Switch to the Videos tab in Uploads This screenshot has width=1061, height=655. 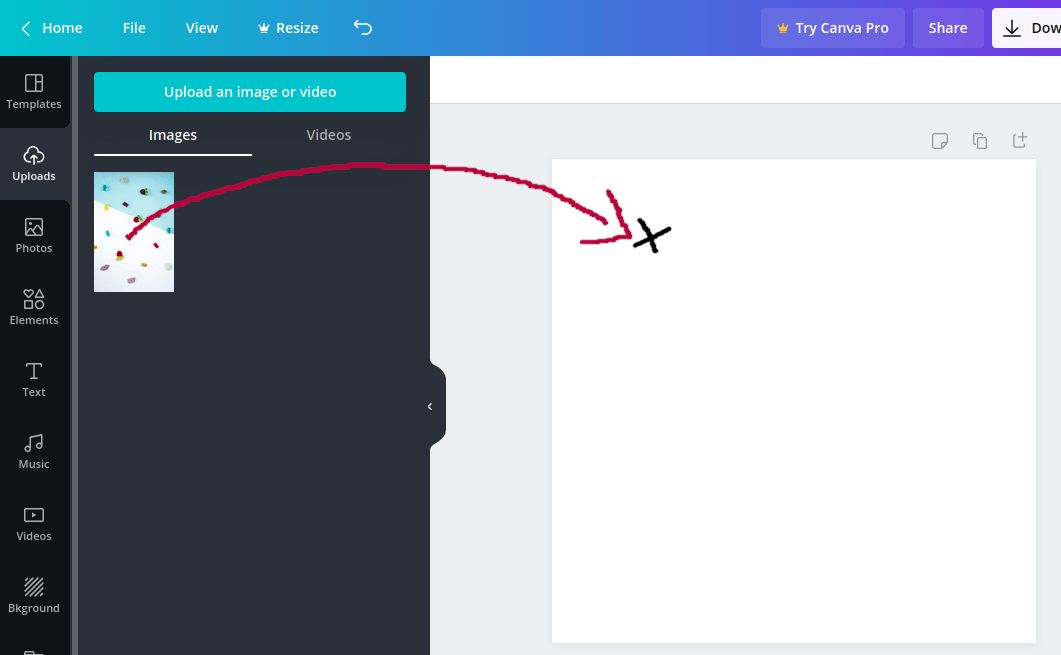(328, 134)
